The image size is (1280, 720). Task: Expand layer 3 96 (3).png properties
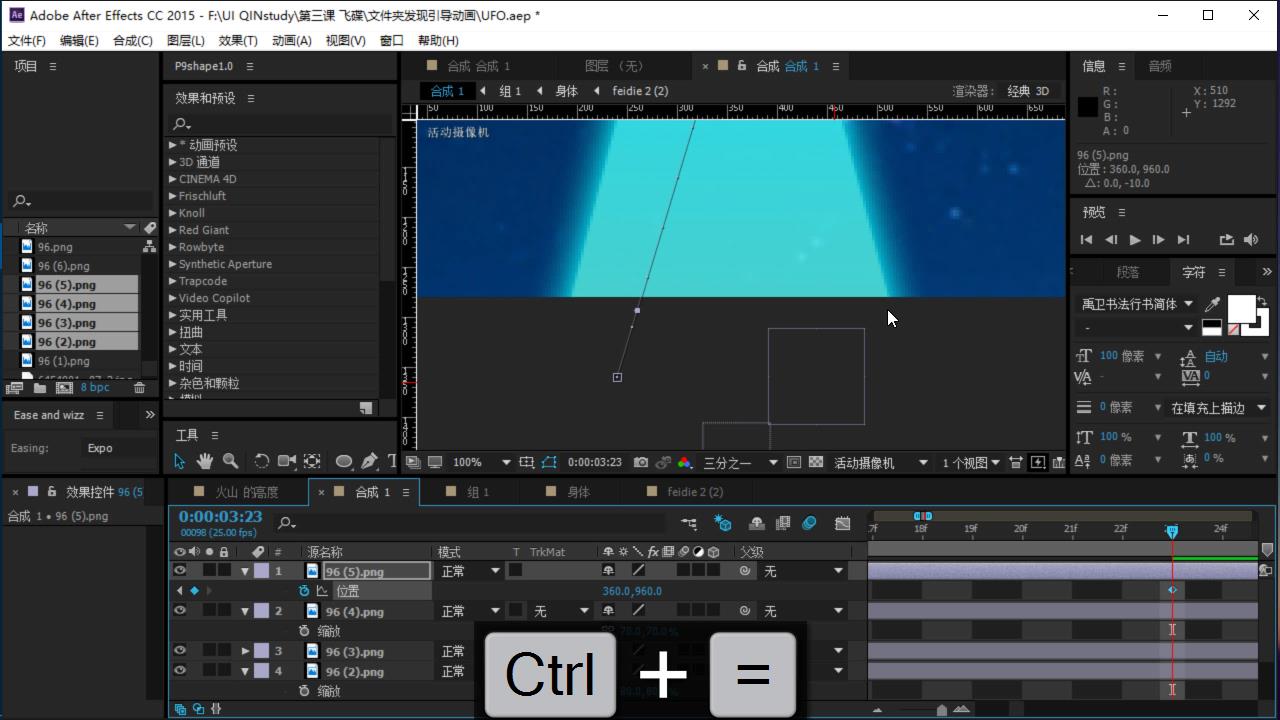(245, 651)
